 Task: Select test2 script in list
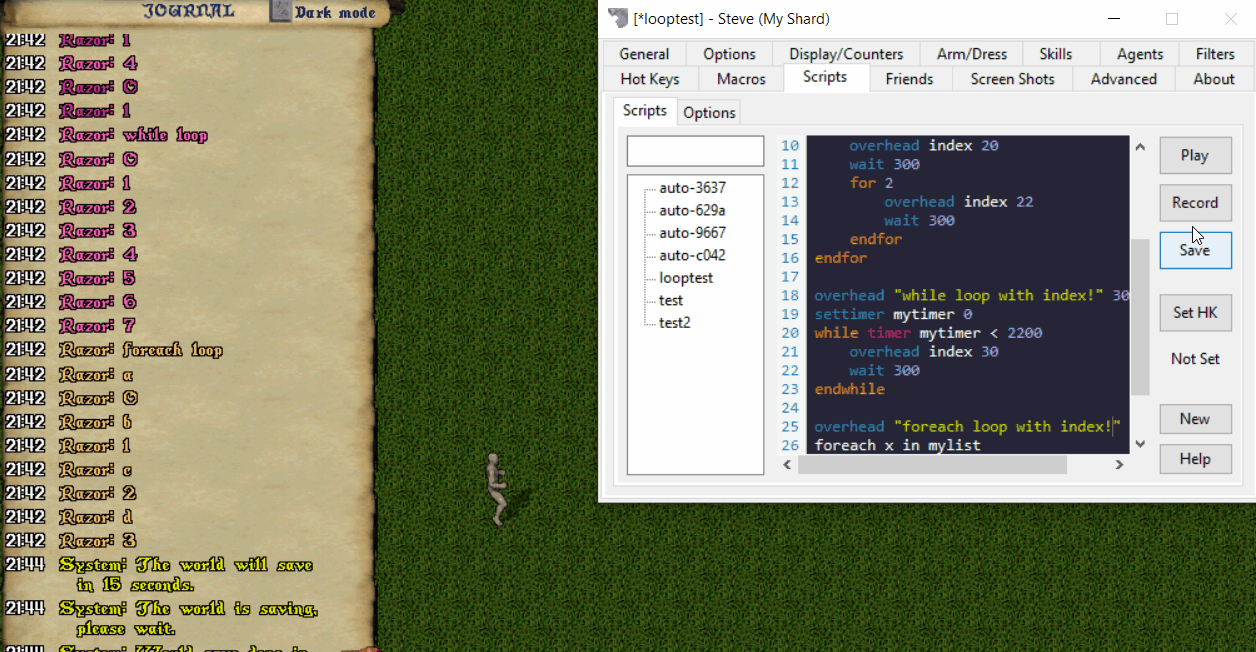pyautogui.click(x=675, y=322)
